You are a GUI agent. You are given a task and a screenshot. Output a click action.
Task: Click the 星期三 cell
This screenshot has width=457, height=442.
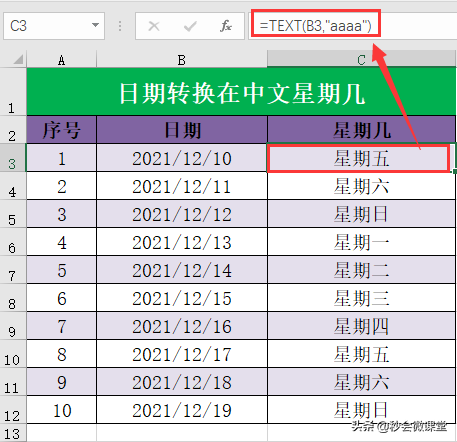pyautogui.click(x=361, y=298)
